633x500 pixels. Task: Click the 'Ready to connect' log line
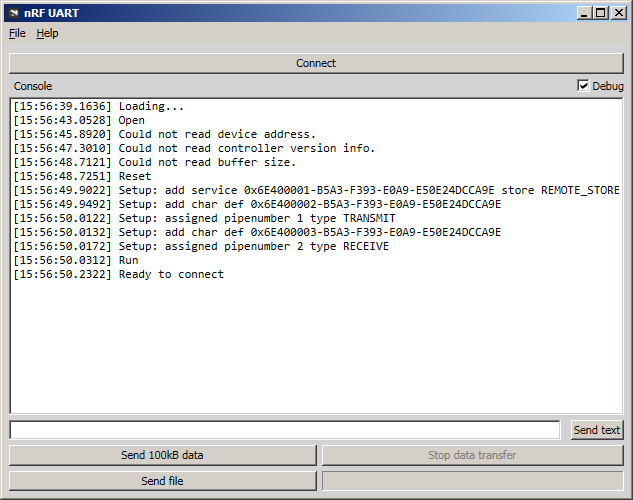119,274
